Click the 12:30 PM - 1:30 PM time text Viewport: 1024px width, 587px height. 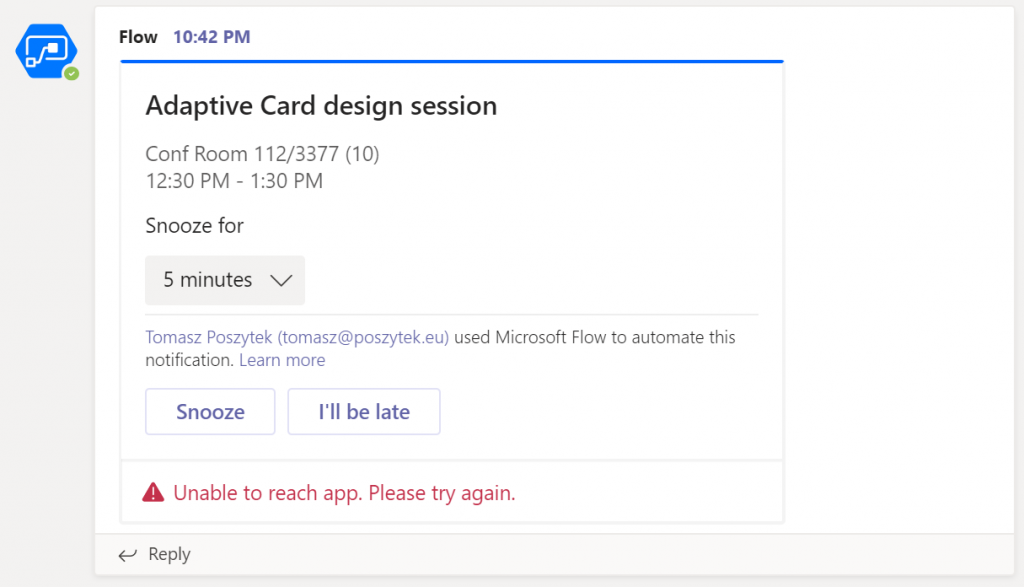[x=234, y=181]
